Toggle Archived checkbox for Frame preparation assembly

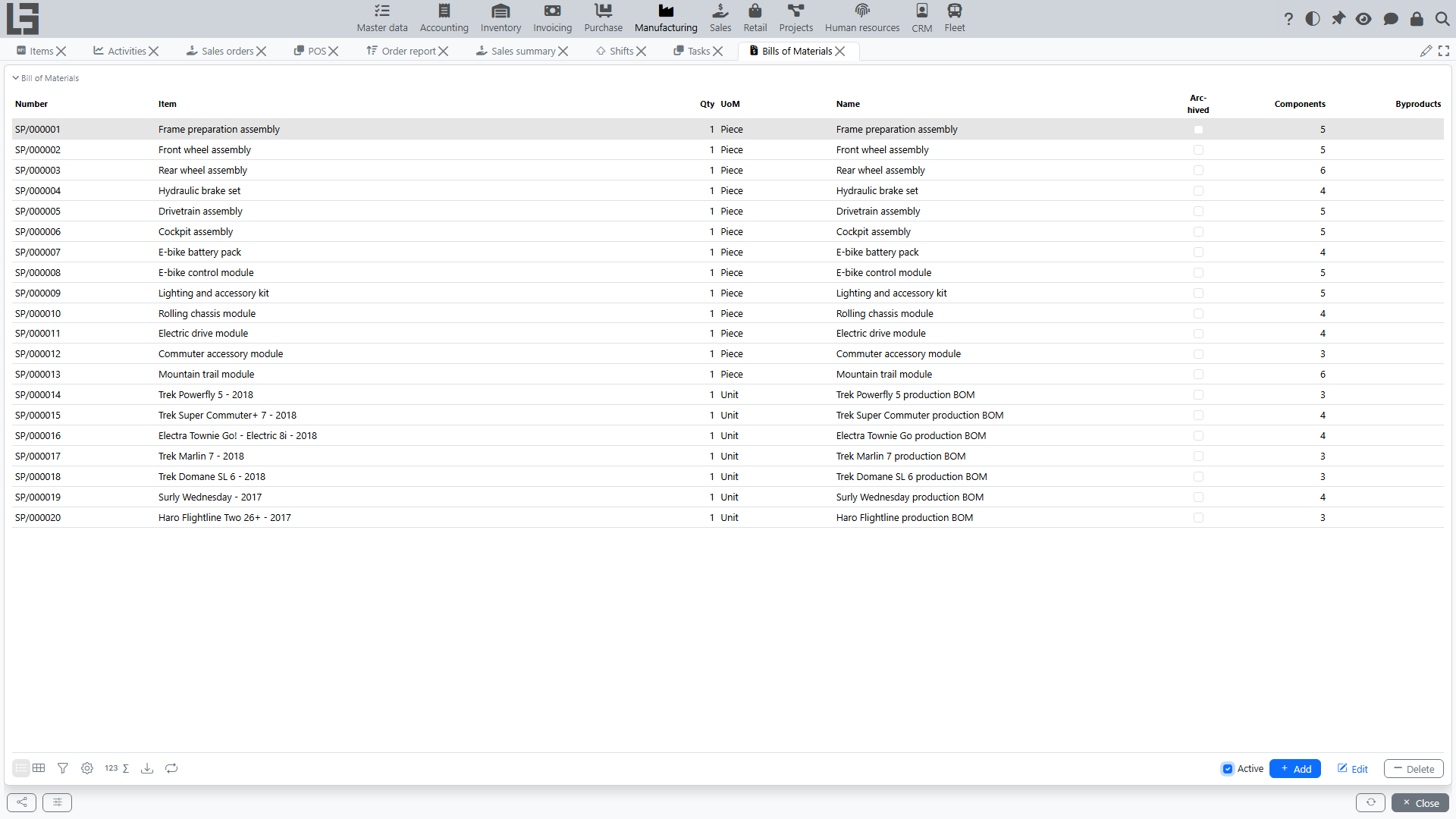pyautogui.click(x=1198, y=130)
